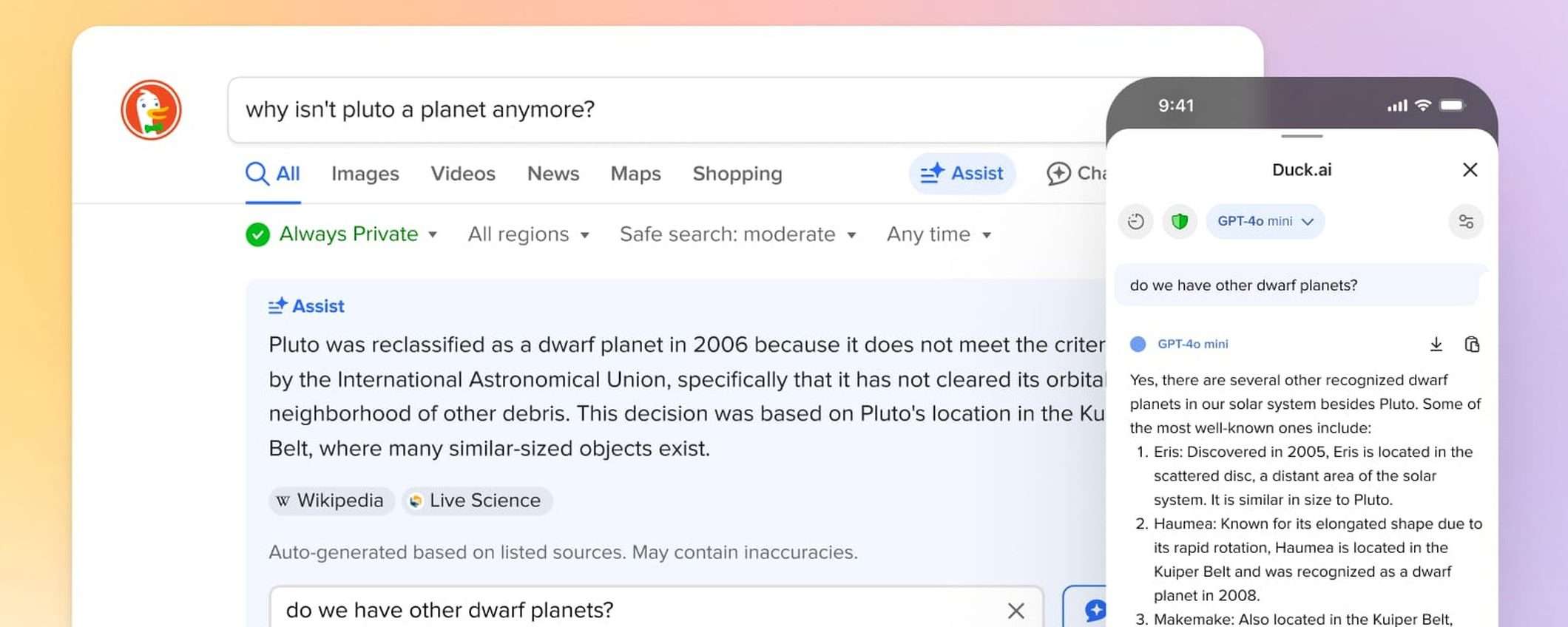Image resolution: width=1568 pixels, height=627 pixels.
Task: Click the DuckDuckGo duck logo
Action: [151, 110]
